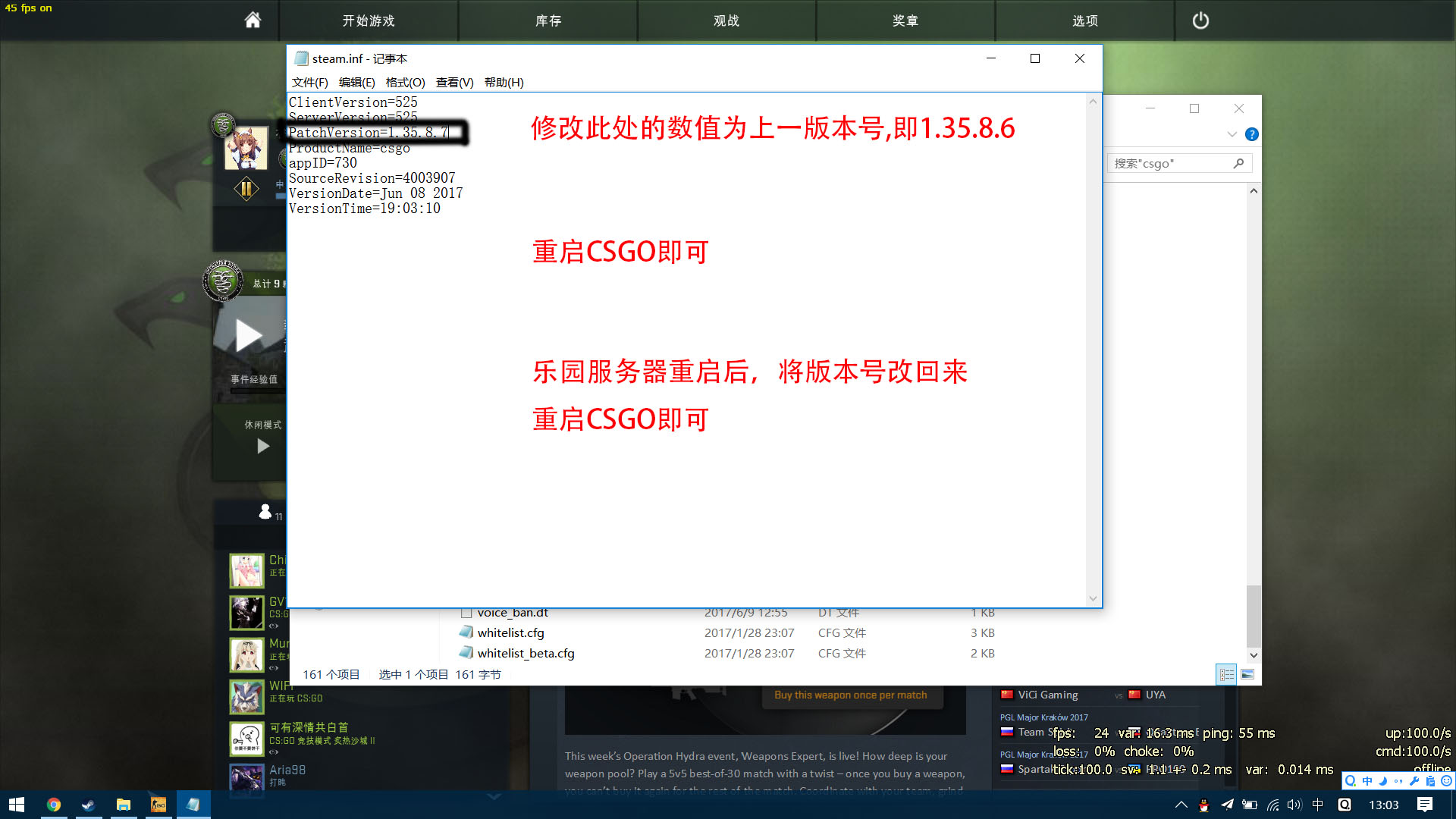The image size is (1456, 819).
Task: Open Notepad 格式(O) menu
Action: tap(405, 82)
